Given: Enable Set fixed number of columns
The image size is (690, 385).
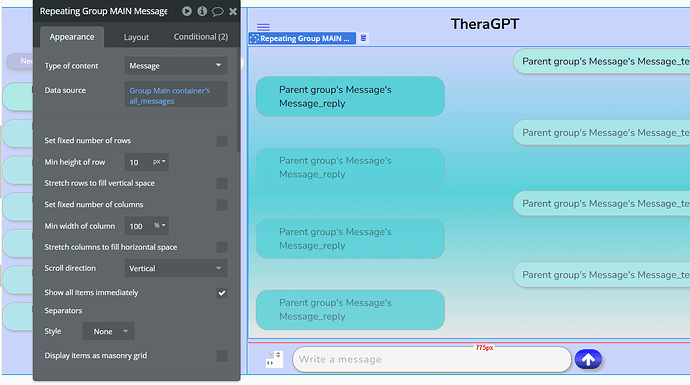Looking at the screenshot, I should [x=222, y=205].
